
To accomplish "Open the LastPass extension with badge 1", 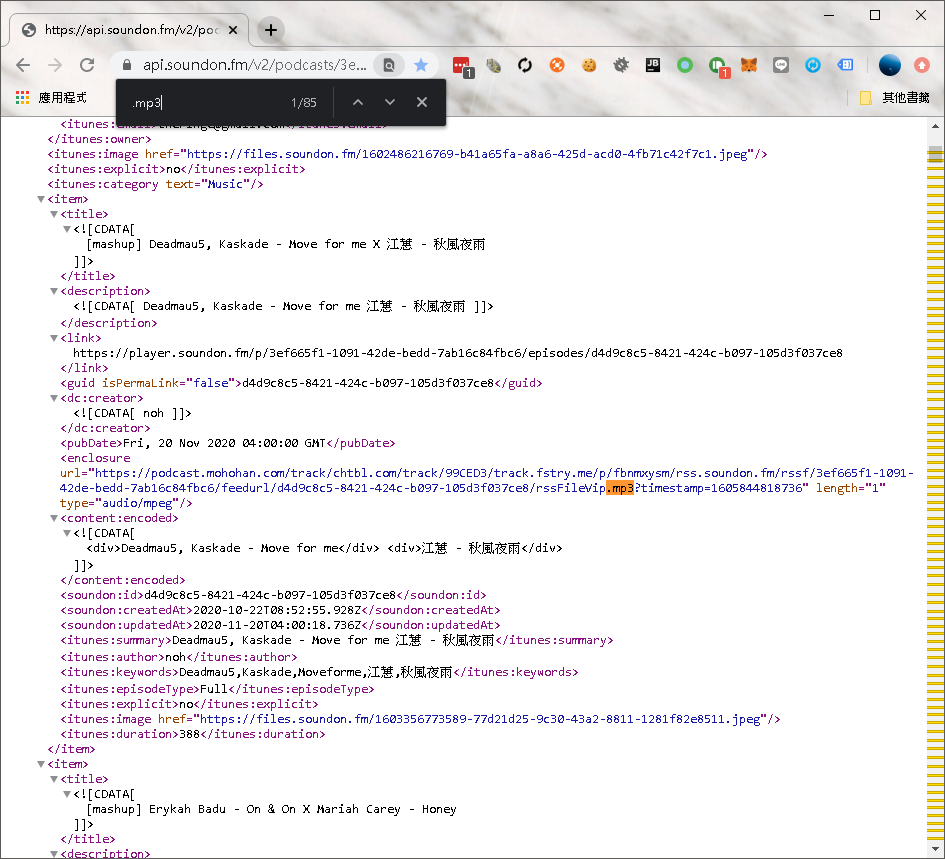I will 462,66.
